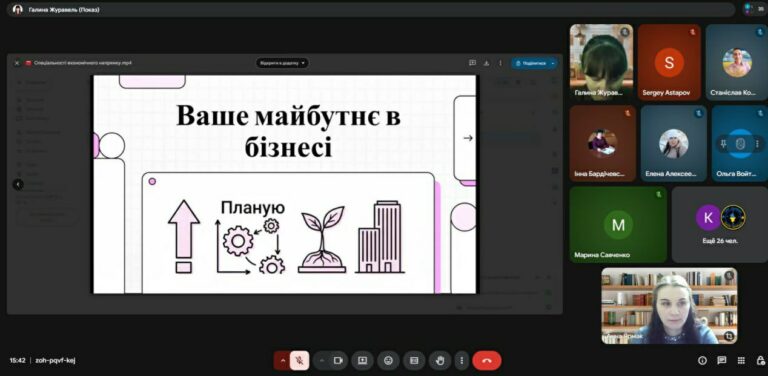Open the chat panel icon

[721, 360]
